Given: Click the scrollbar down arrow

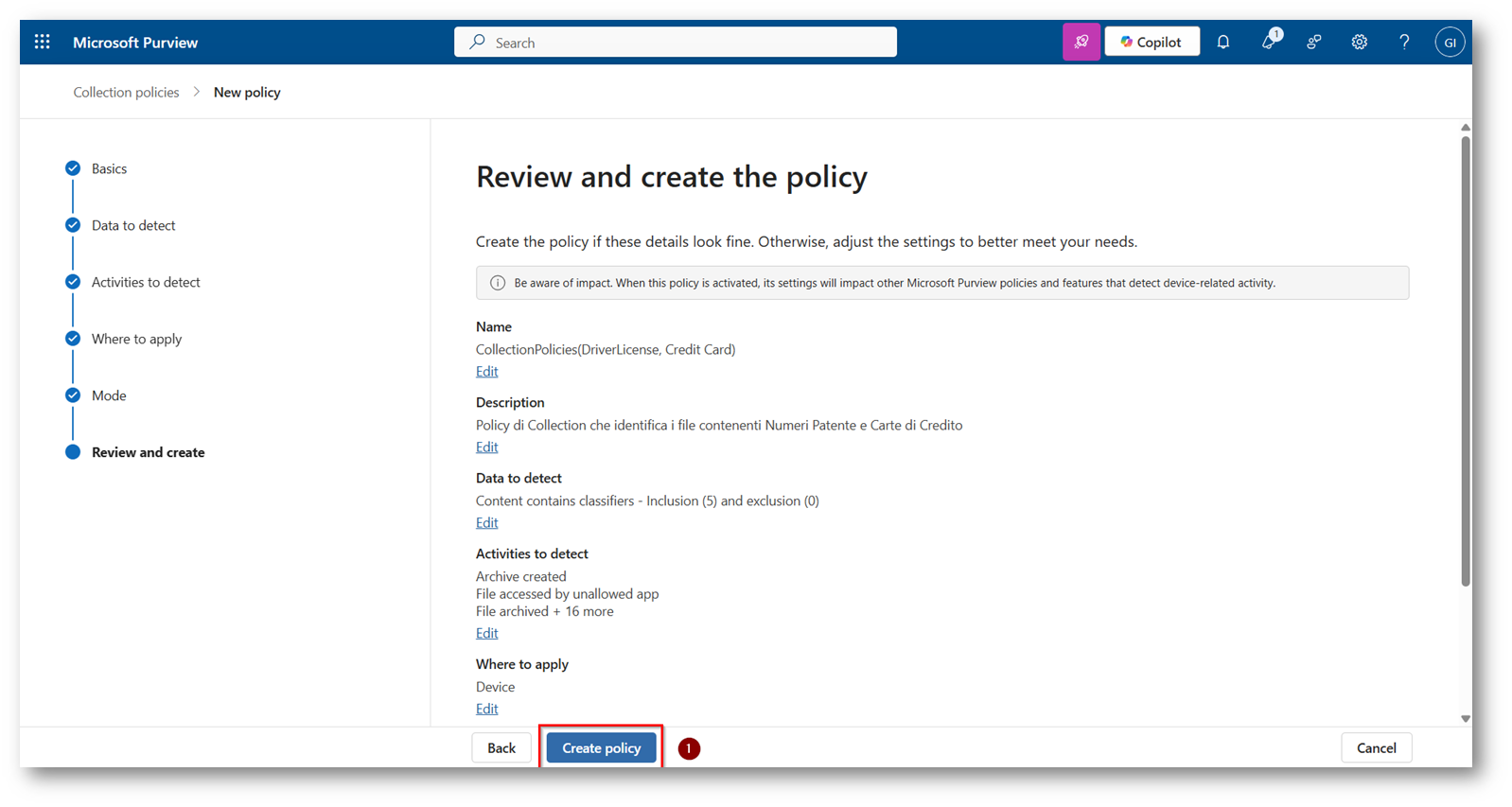Looking at the screenshot, I should pos(1466,719).
